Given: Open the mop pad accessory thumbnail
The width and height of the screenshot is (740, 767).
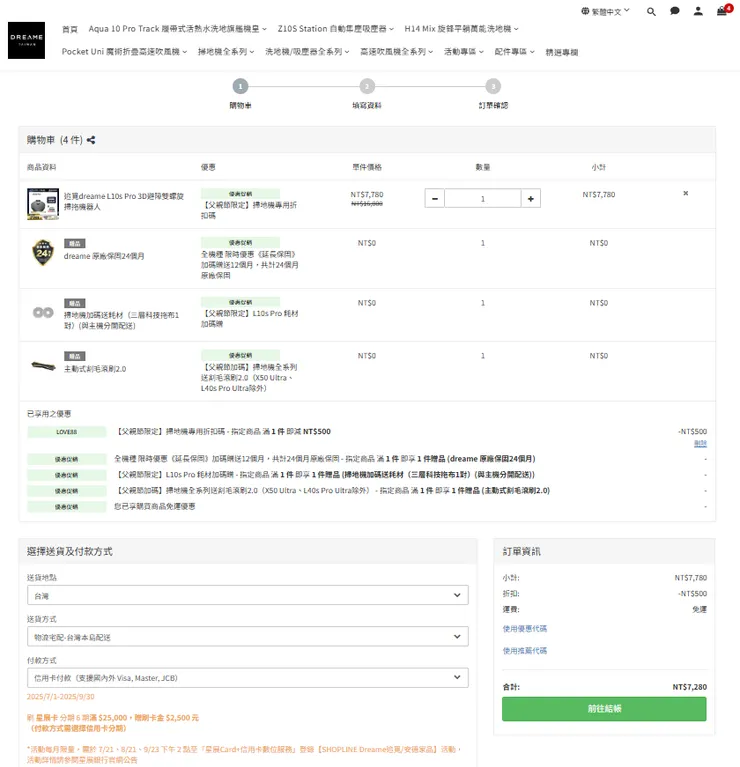Looking at the screenshot, I should [x=43, y=312].
